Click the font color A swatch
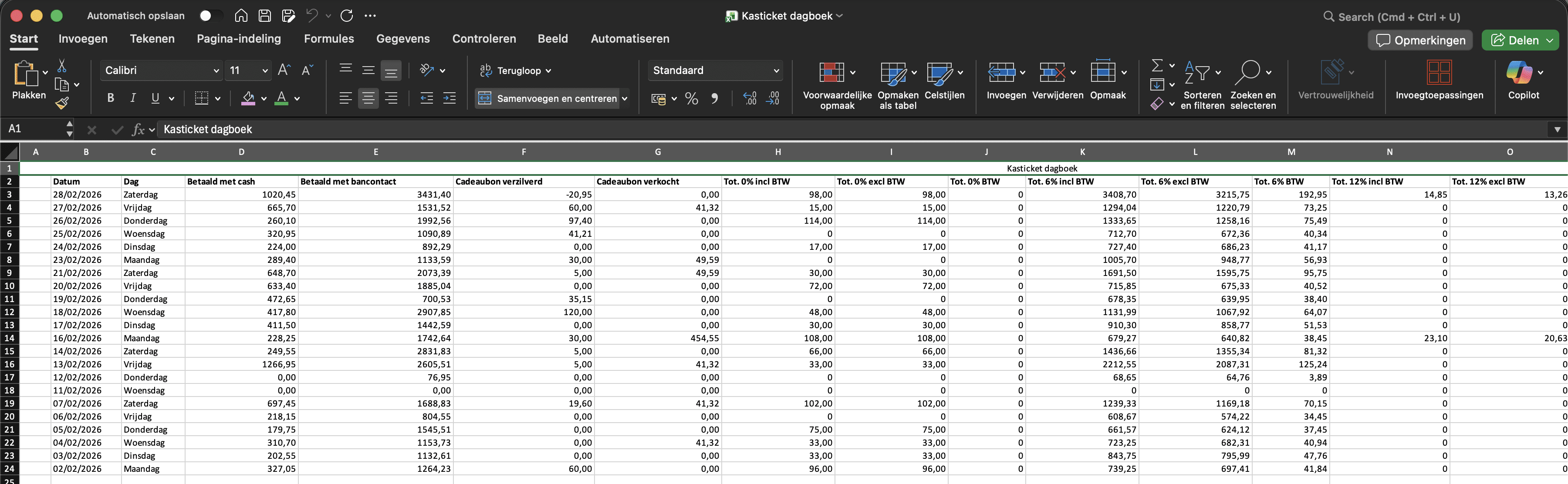 281,98
